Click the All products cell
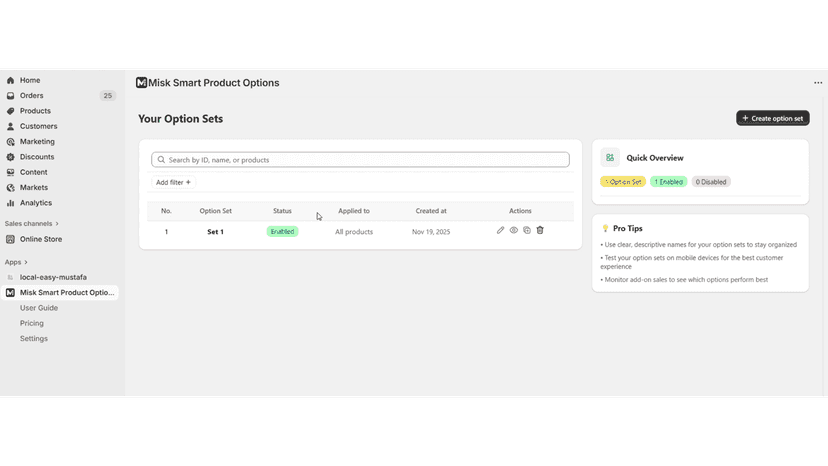828x466 pixels. [x=354, y=232]
